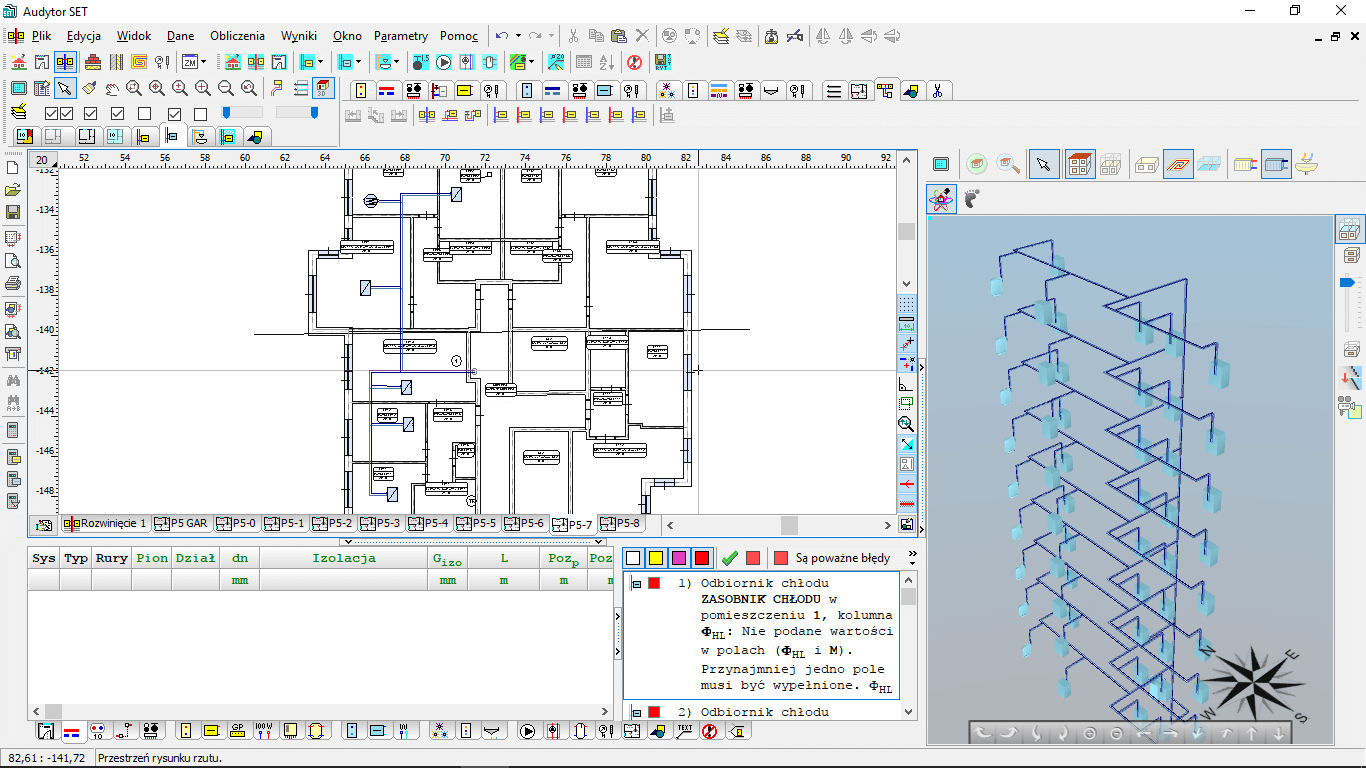Toggle the magenta error filter square
Screen dimensions: 1366x768
click(x=679, y=558)
